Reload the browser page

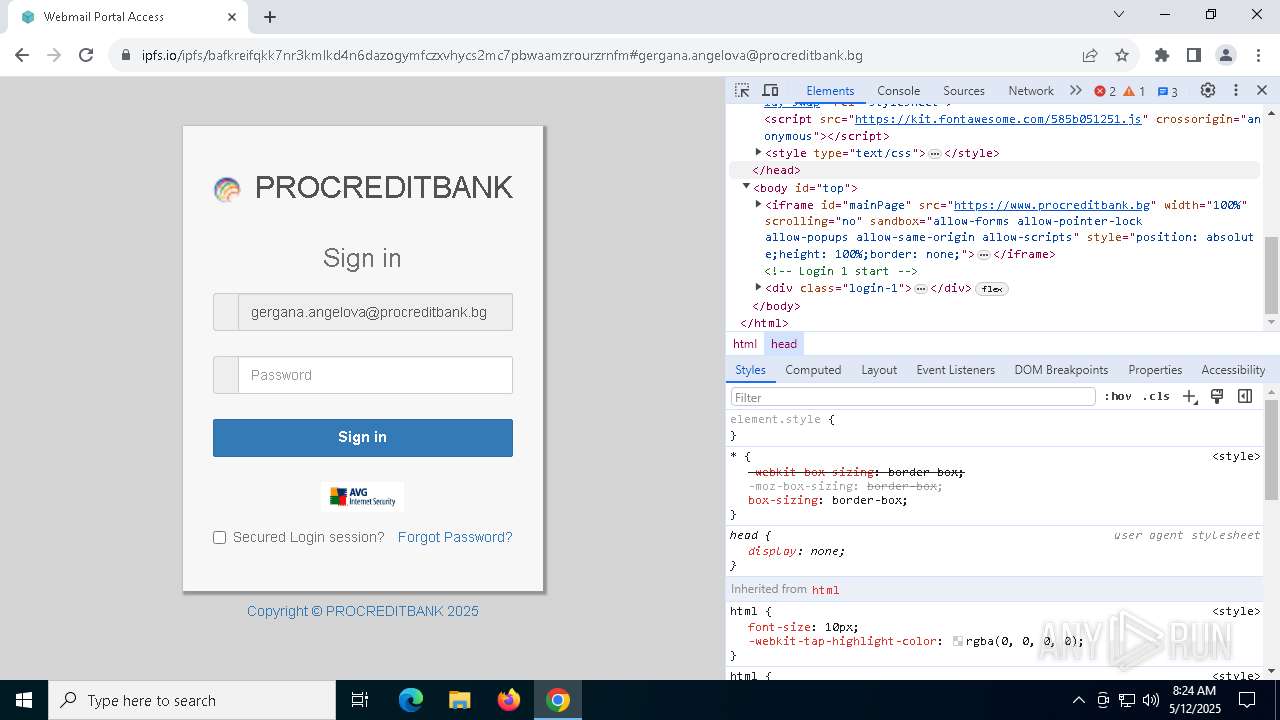point(86,56)
